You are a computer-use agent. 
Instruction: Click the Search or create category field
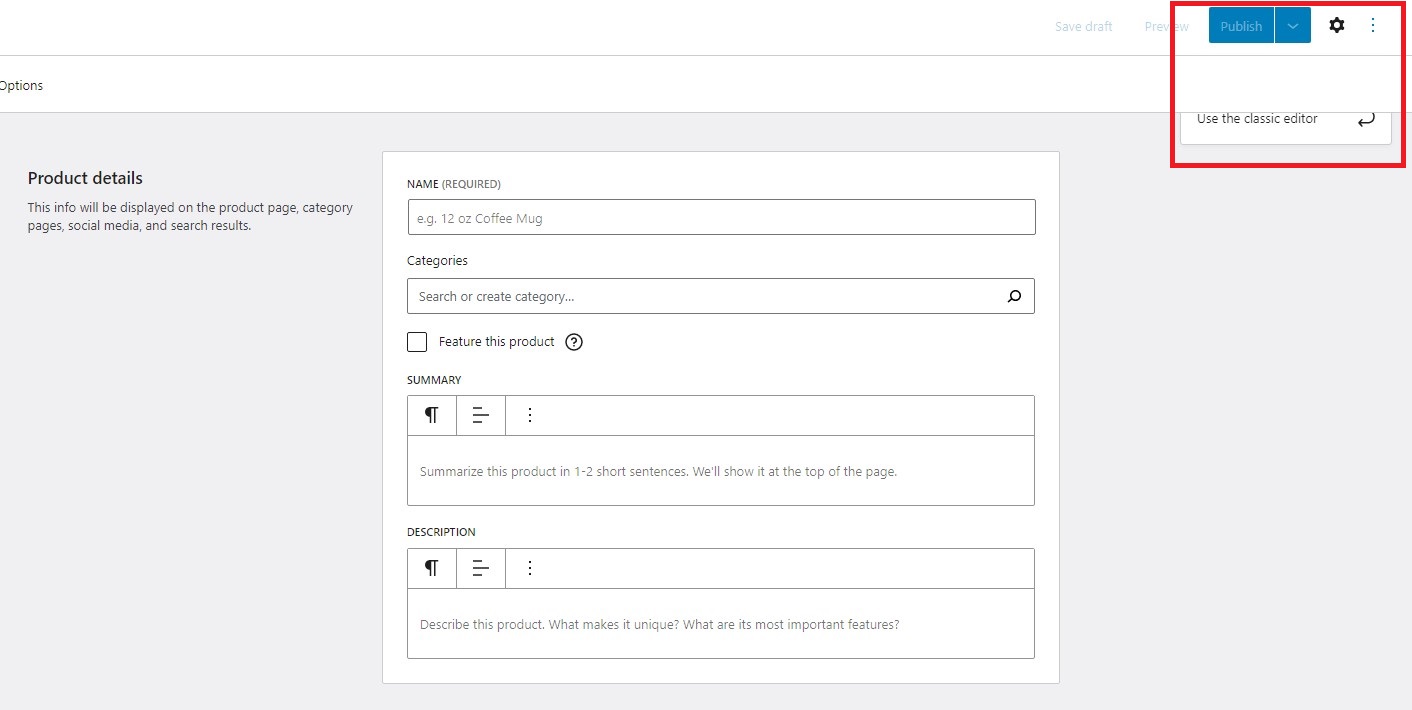[700, 296]
